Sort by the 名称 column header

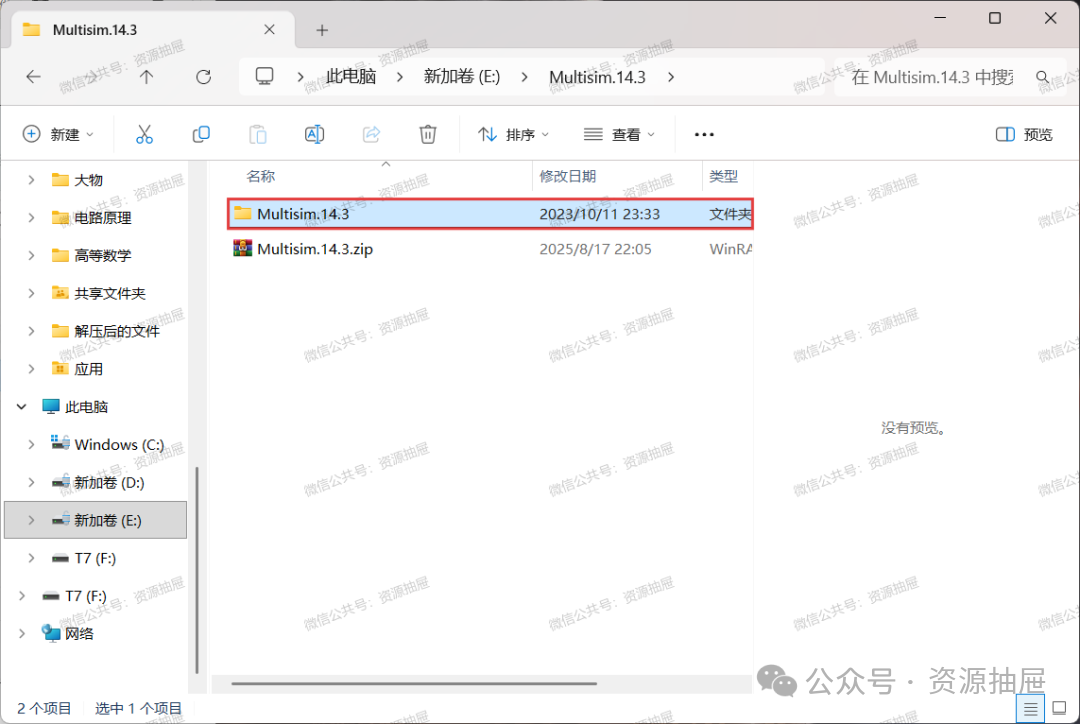(260, 176)
